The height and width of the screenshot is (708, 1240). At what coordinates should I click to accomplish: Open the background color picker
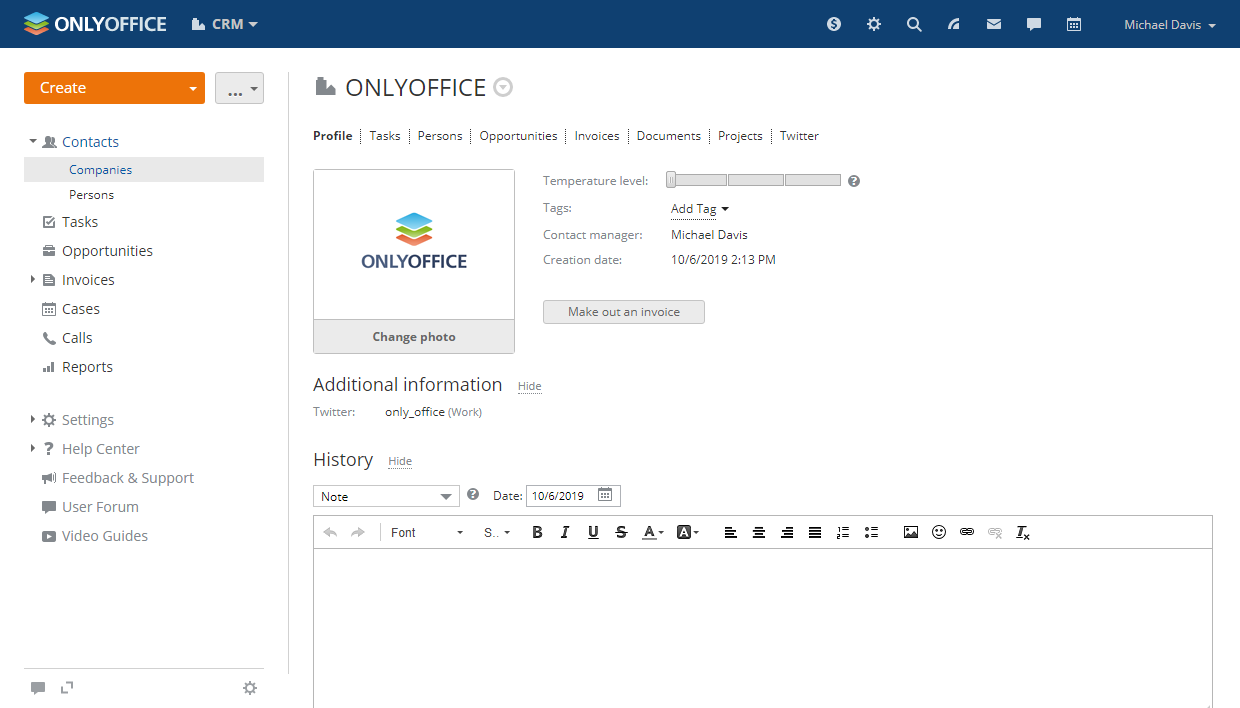click(688, 533)
